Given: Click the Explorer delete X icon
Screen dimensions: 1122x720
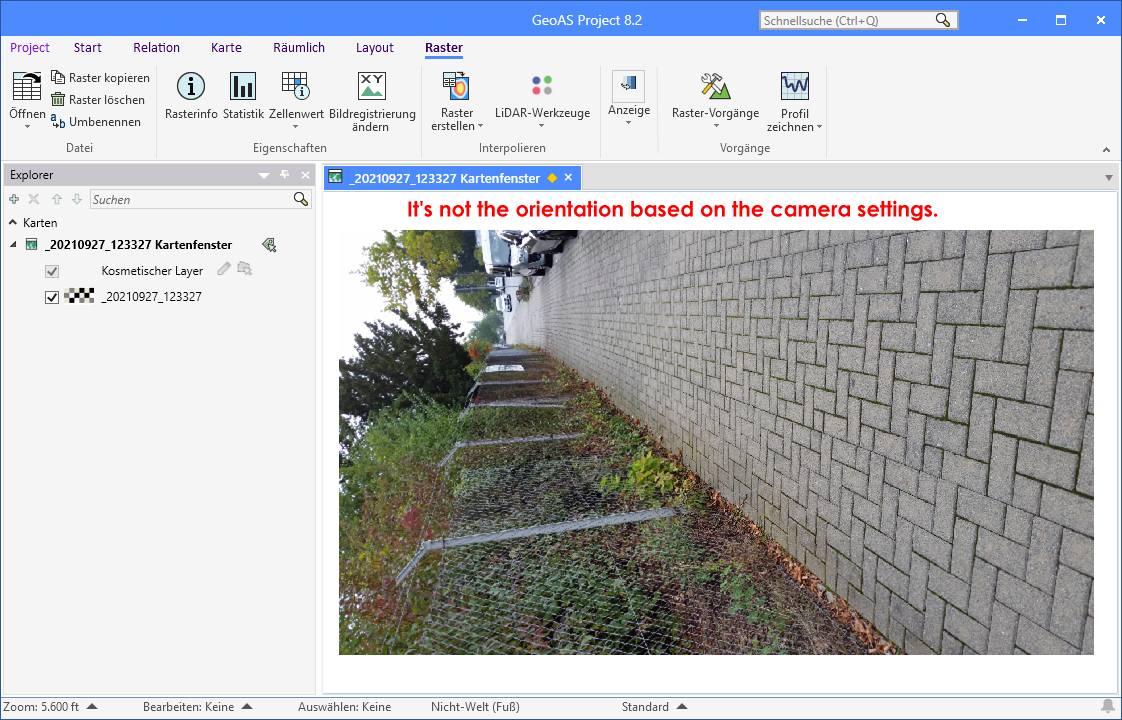Looking at the screenshot, I should tap(34, 199).
